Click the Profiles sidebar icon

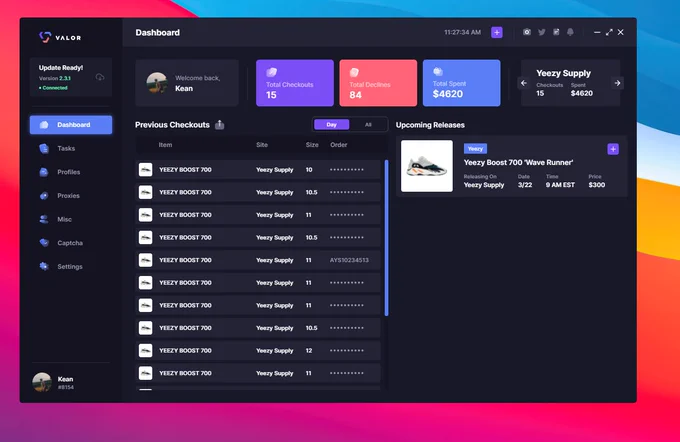[x=44, y=172]
